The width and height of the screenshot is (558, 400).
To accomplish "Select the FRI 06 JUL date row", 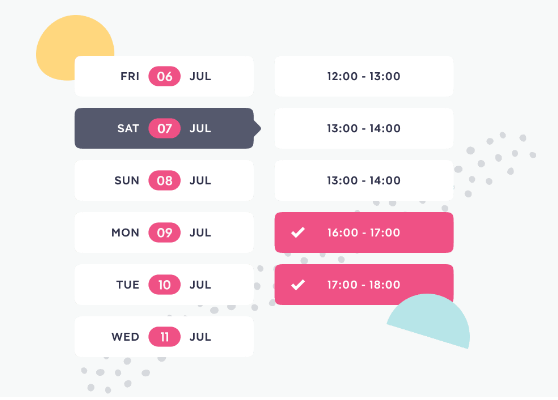I will (164, 76).
